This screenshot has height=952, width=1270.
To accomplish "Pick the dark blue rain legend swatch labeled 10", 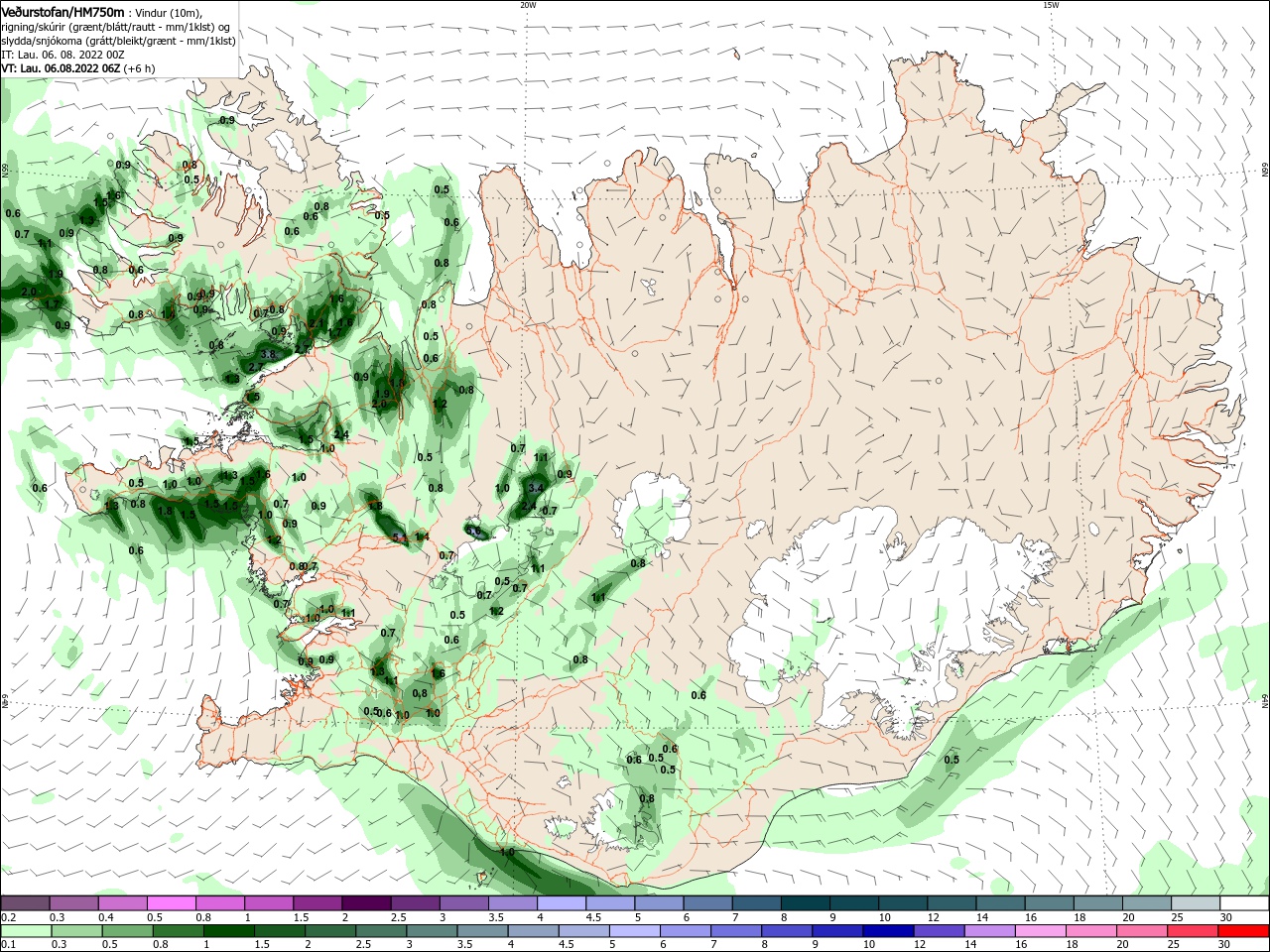I will pos(886,931).
